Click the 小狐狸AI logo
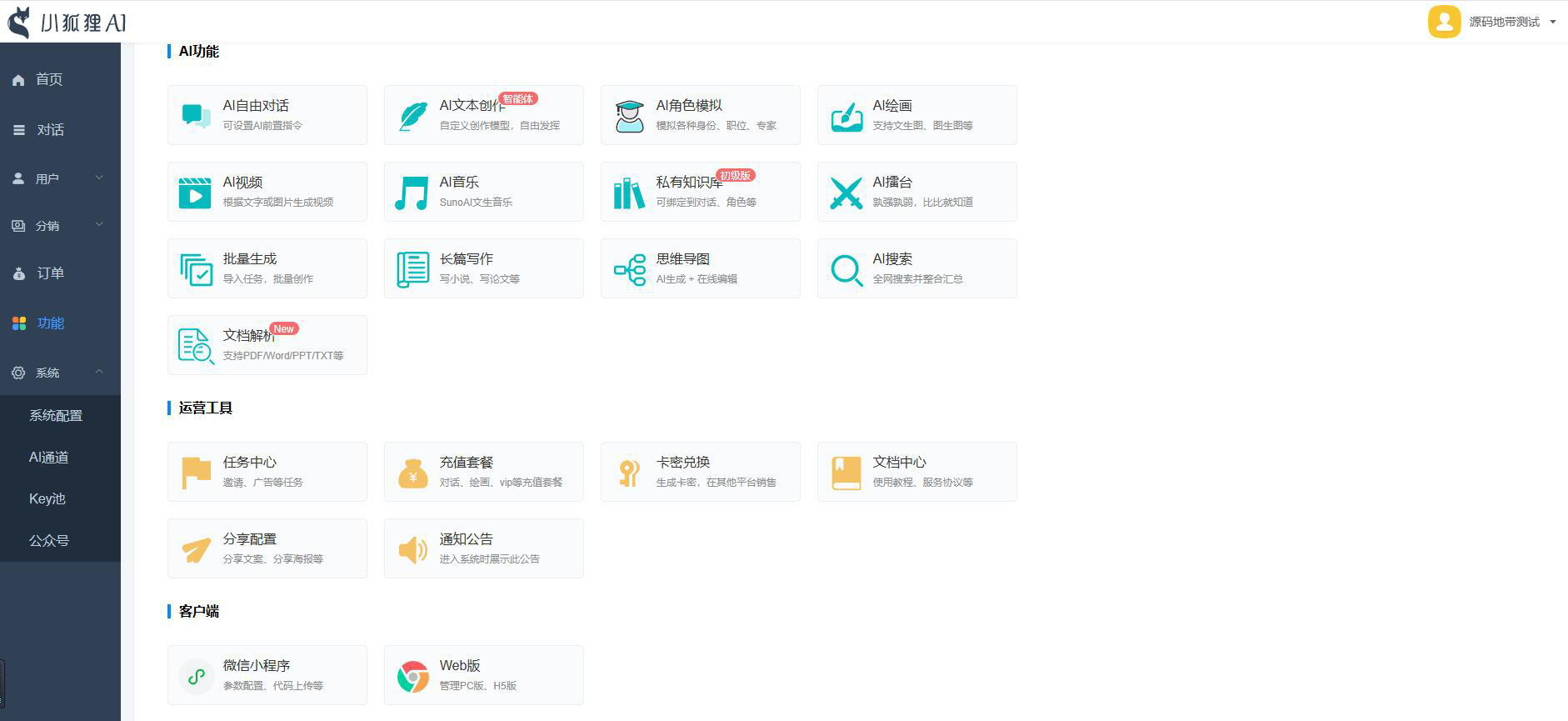This screenshot has height=721, width=1568. pyautogui.click(x=67, y=23)
